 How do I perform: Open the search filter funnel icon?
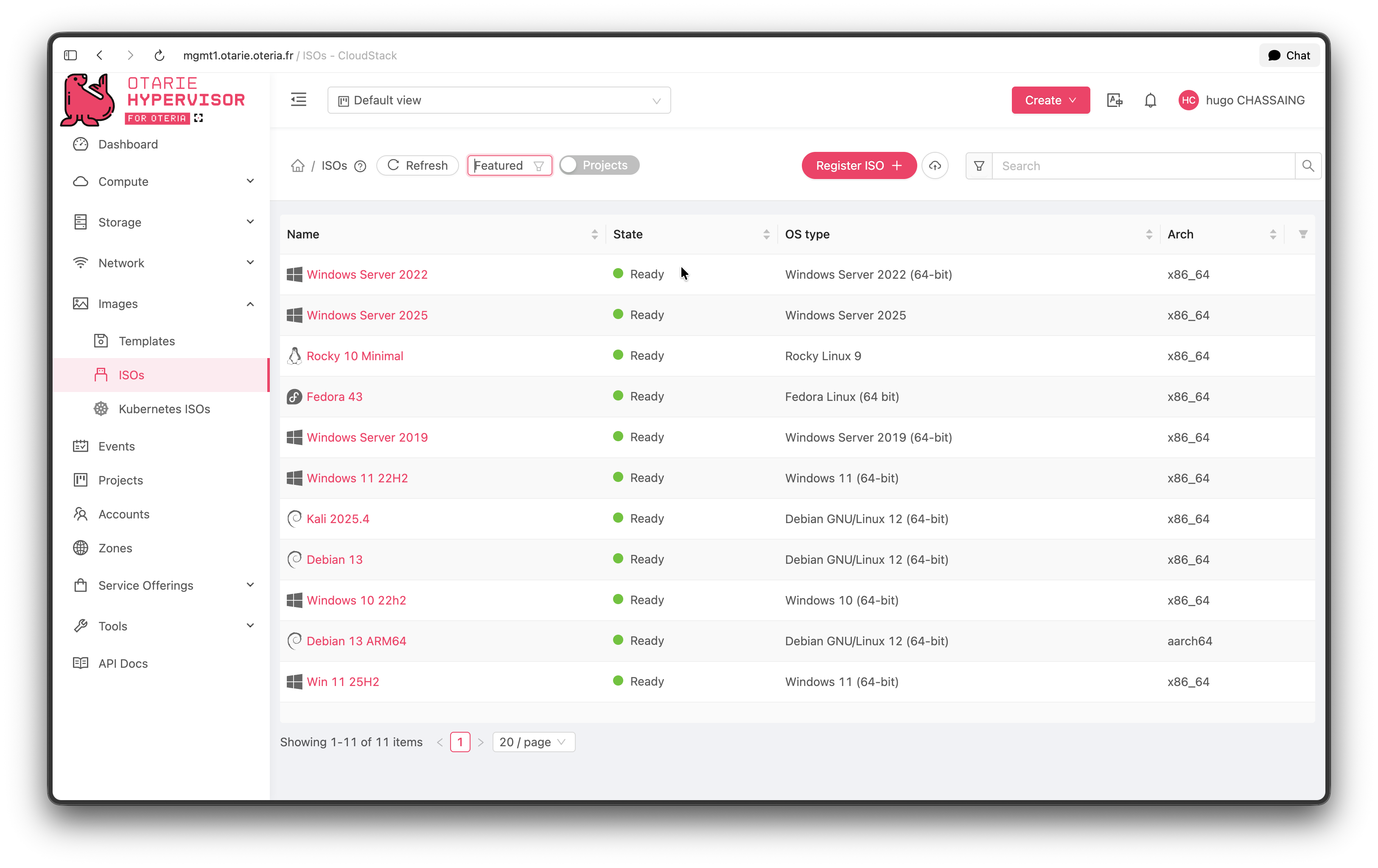point(979,166)
